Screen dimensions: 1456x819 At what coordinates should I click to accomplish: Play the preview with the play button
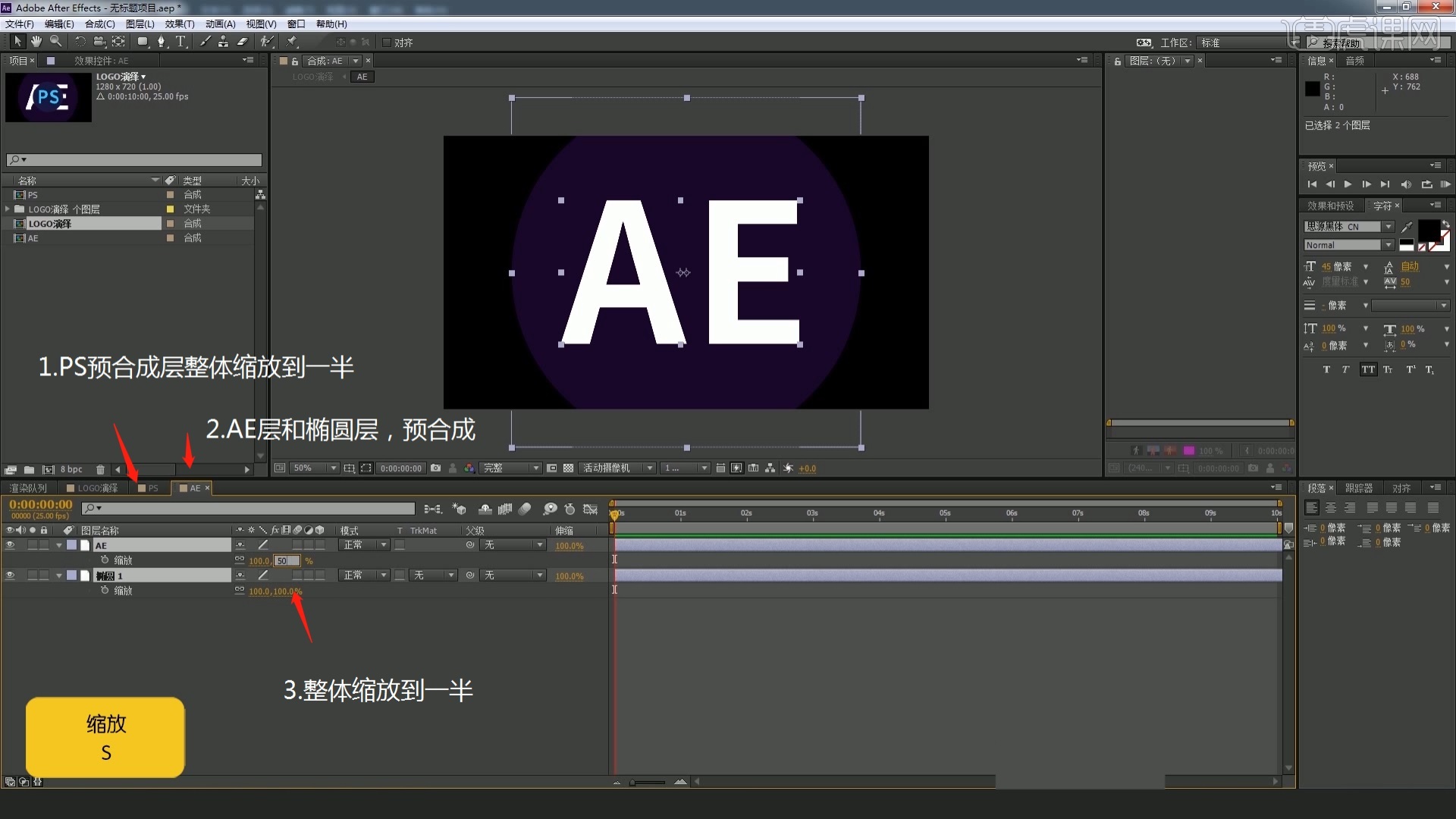tap(1348, 184)
